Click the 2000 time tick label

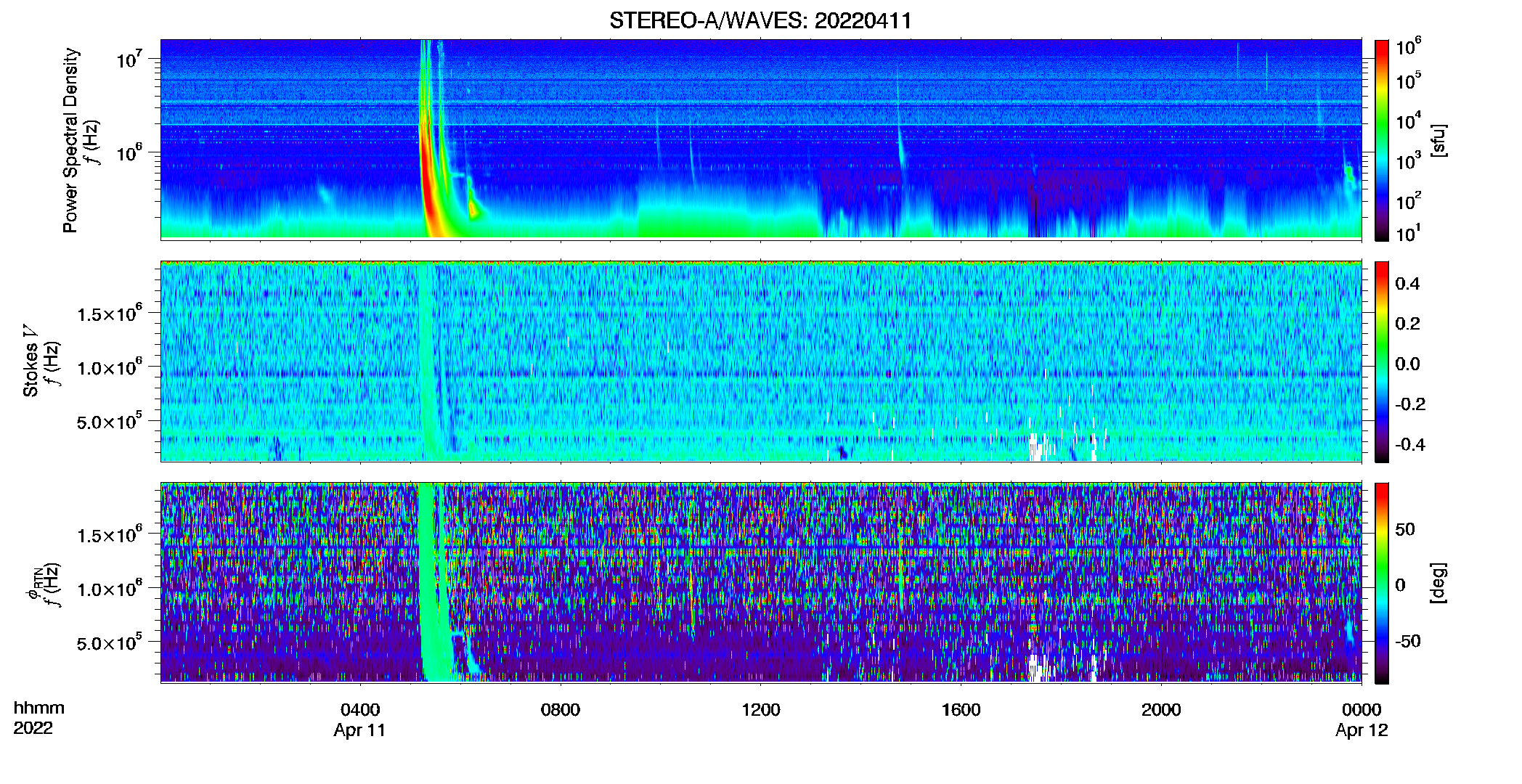(x=1161, y=709)
